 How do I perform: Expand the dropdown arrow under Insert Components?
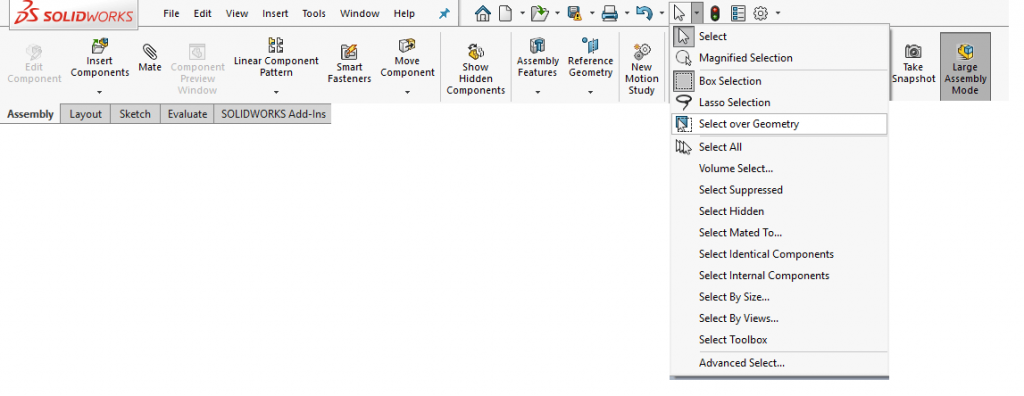[99, 93]
